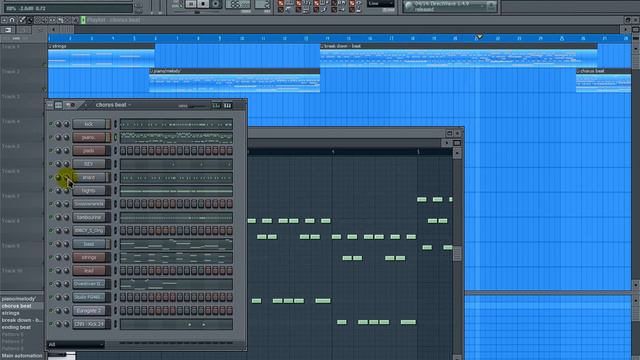Click the piano roll window maximize button
640x360 pixels.
[449, 133]
